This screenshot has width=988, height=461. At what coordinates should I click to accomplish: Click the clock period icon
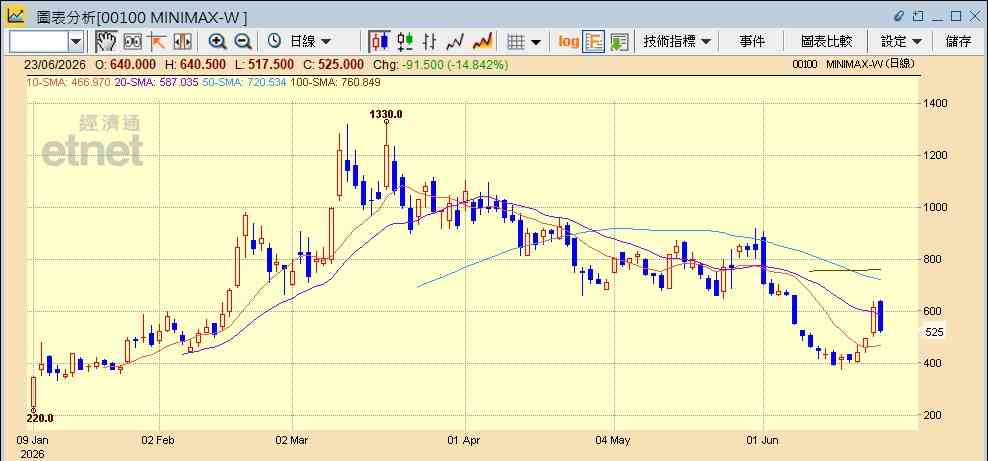click(274, 42)
